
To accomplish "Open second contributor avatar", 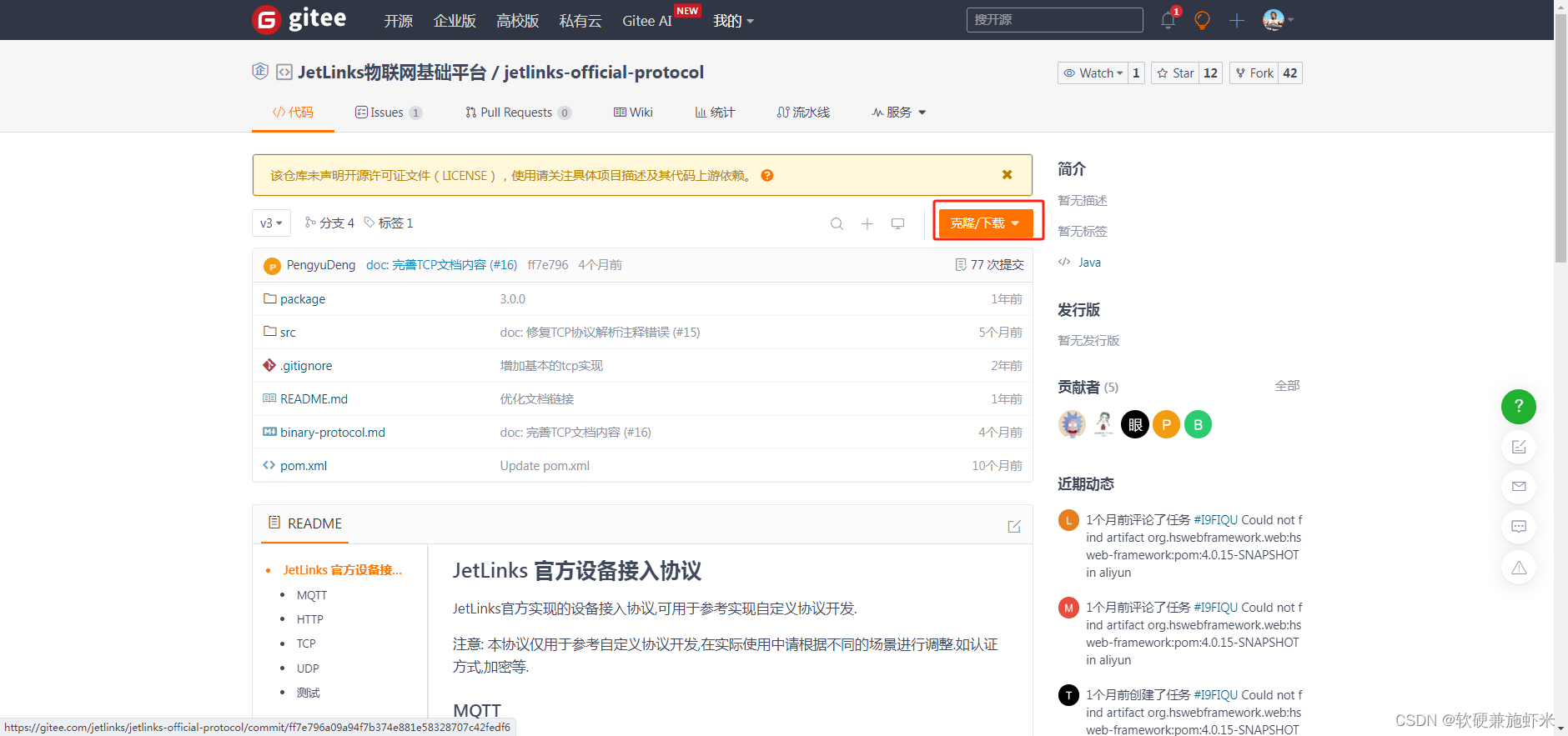I will 1103,424.
